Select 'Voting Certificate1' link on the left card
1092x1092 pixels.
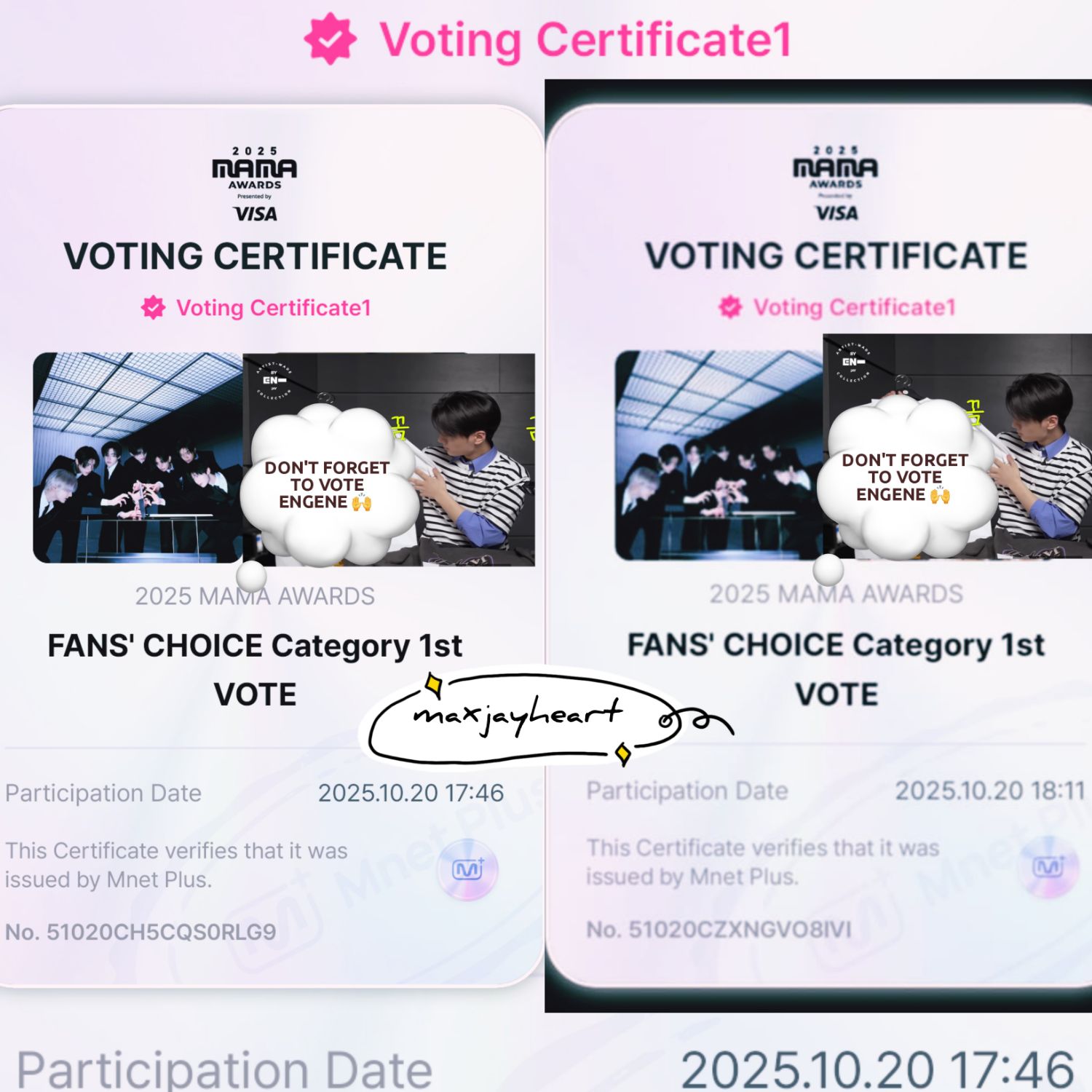click(274, 308)
